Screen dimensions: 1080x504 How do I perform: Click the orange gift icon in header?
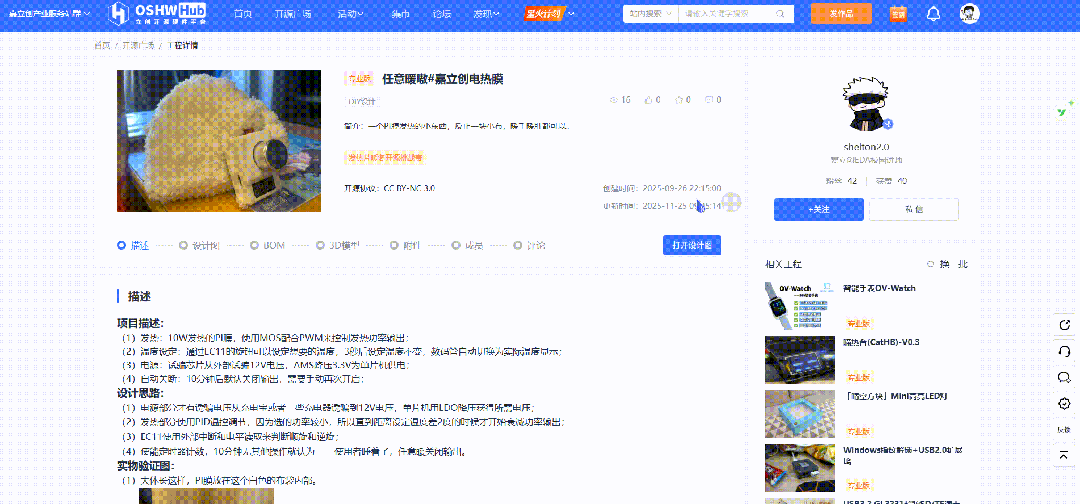898,14
